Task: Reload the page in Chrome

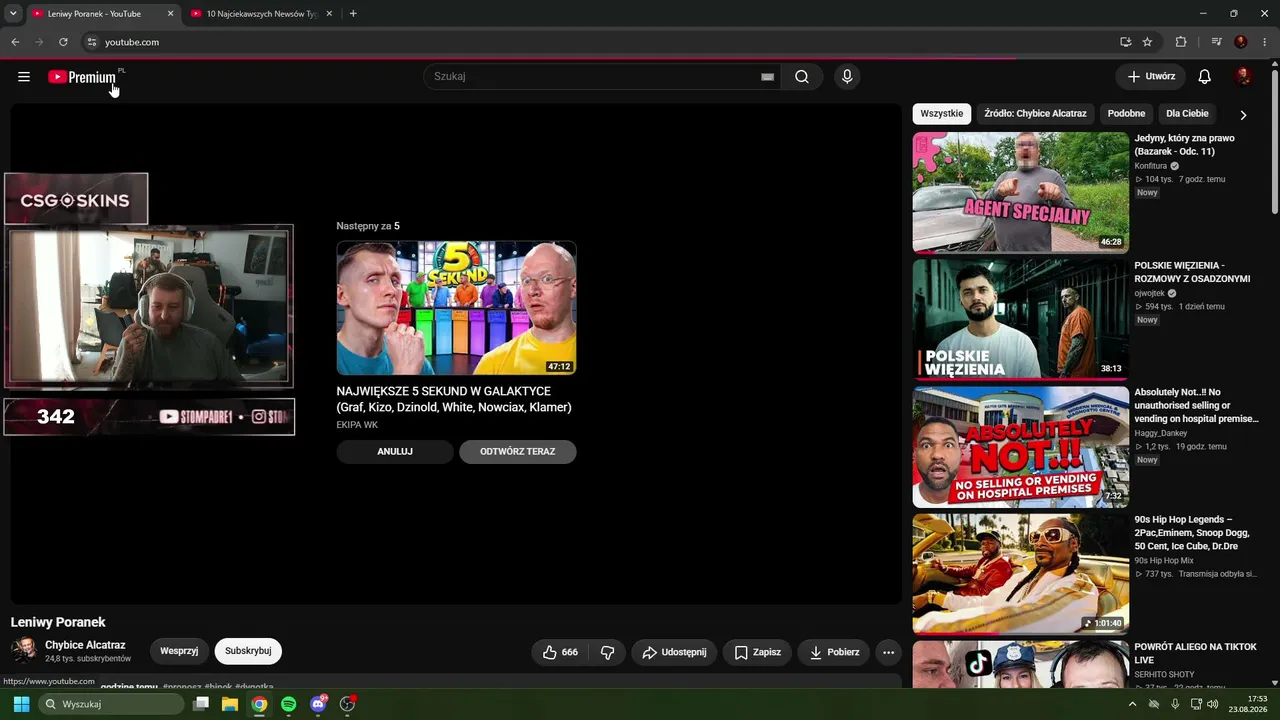Action: pyautogui.click(x=63, y=42)
